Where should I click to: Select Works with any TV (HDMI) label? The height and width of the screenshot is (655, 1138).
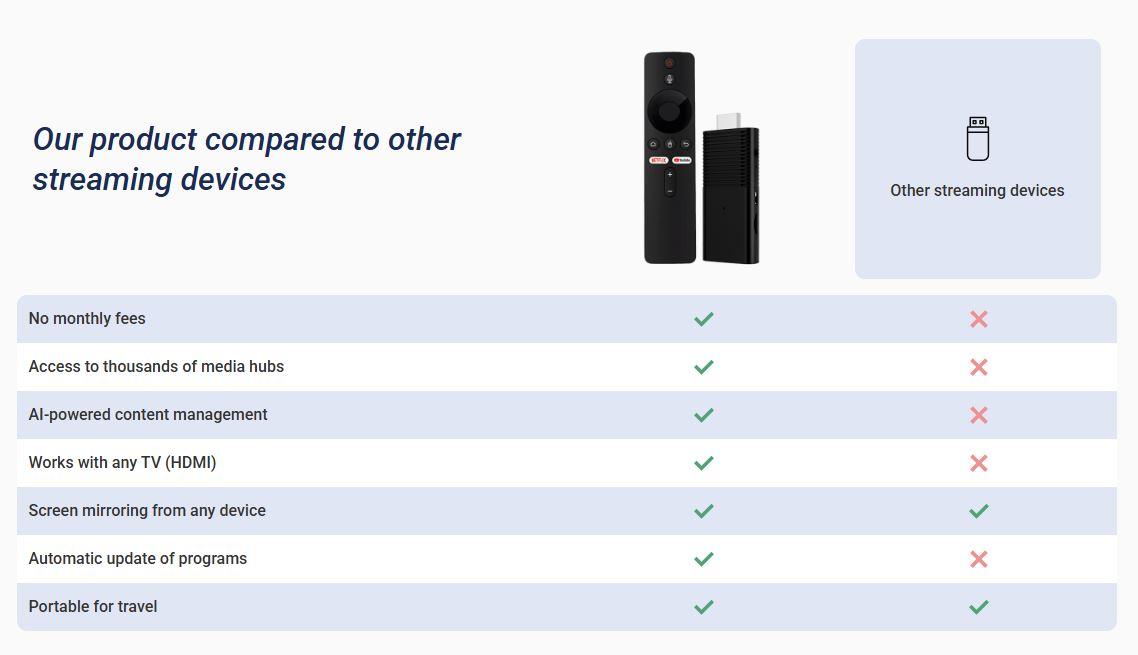(x=123, y=463)
